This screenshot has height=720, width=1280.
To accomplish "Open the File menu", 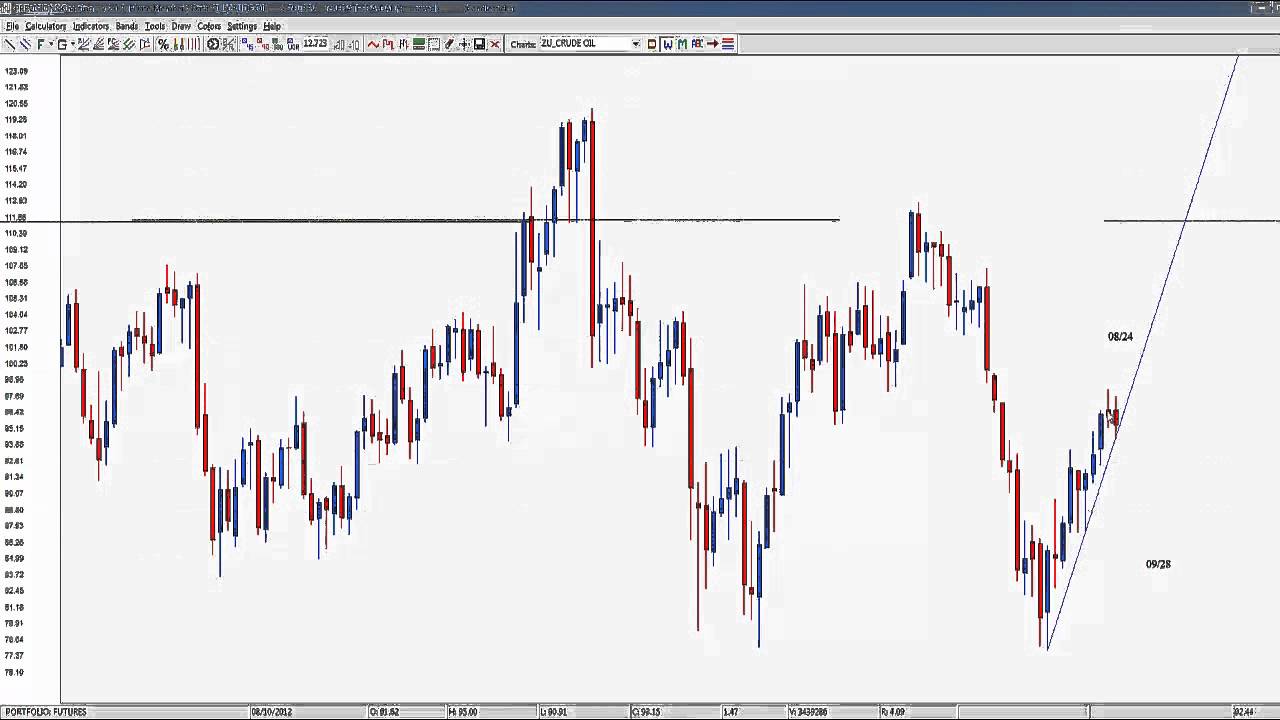I will (x=12, y=26).
